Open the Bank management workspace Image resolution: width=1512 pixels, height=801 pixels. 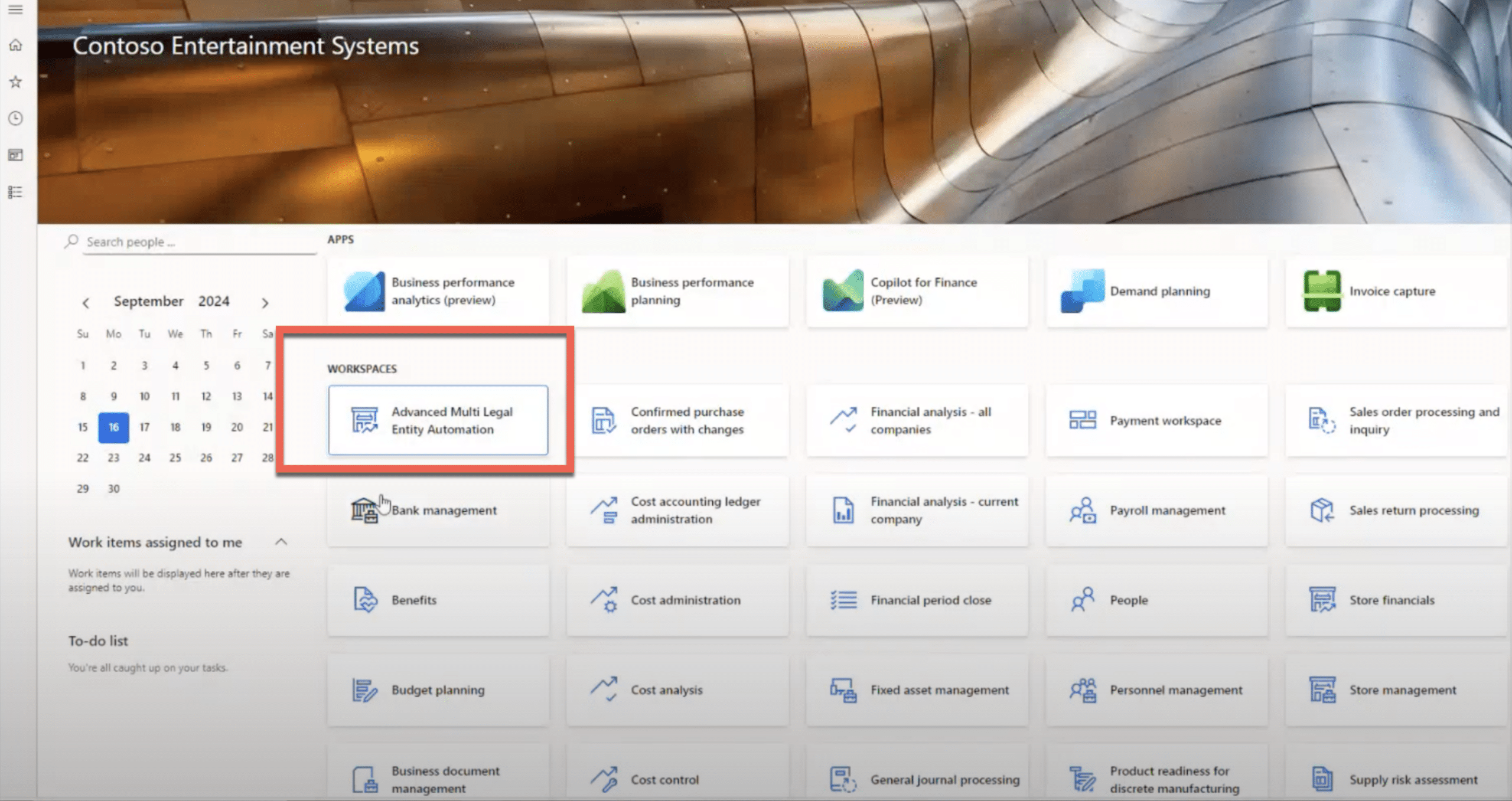click(x=438, y=510)
